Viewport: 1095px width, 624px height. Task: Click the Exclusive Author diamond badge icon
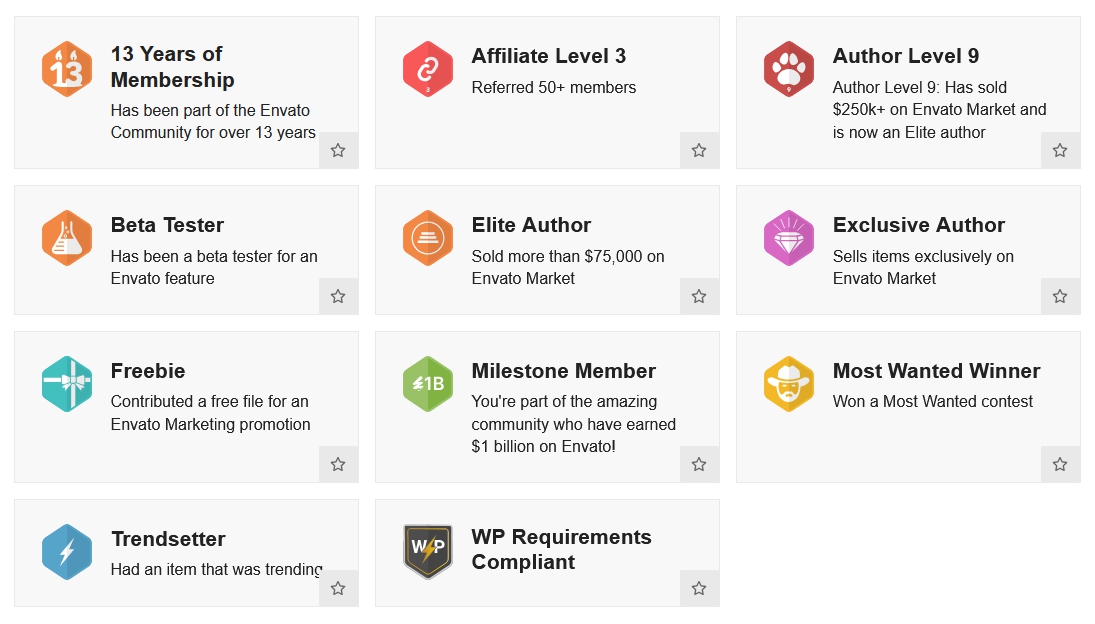pos(789,238)
